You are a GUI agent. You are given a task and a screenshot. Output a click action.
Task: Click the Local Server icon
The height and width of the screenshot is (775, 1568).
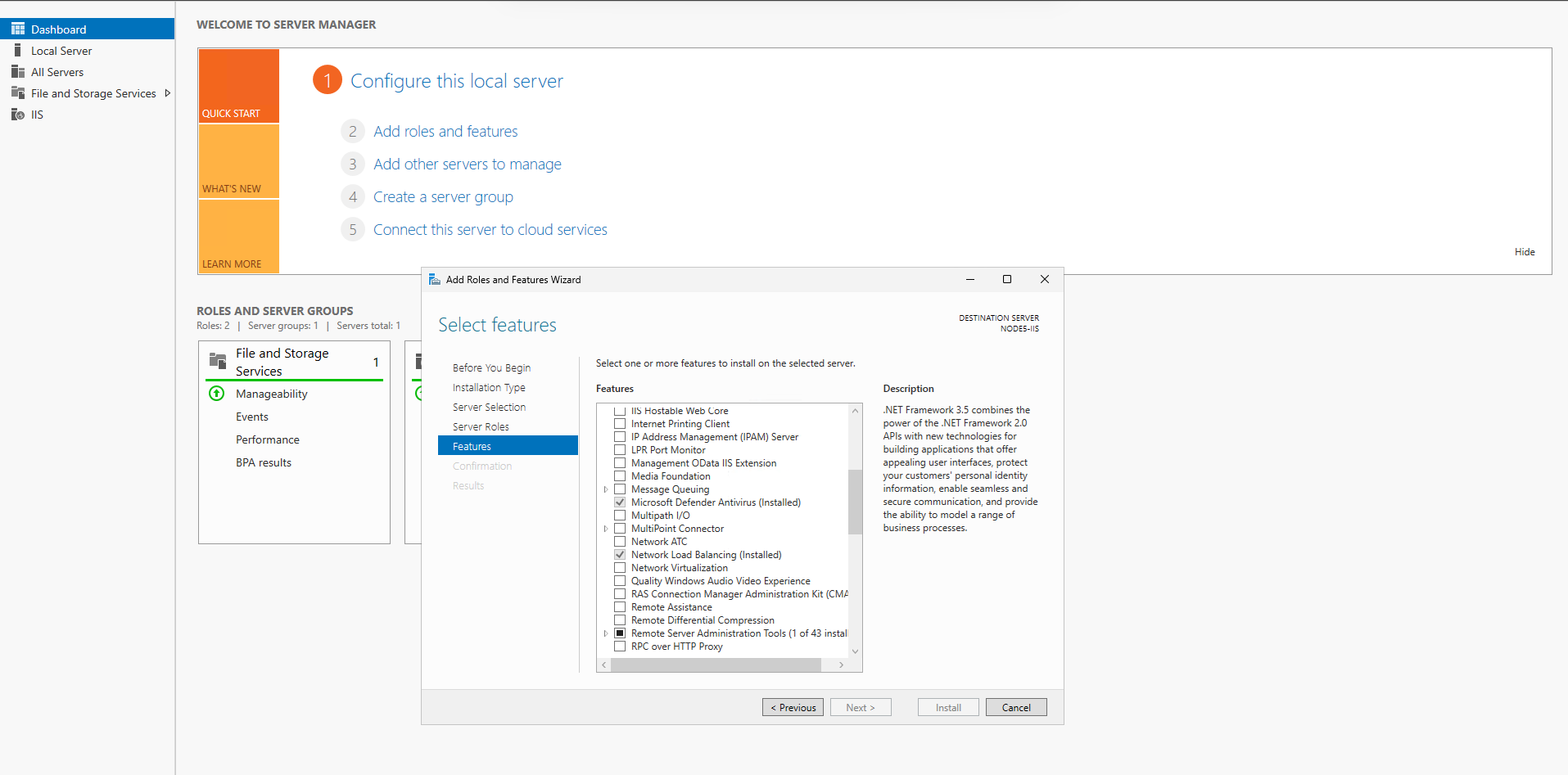[x=18, y=51]
